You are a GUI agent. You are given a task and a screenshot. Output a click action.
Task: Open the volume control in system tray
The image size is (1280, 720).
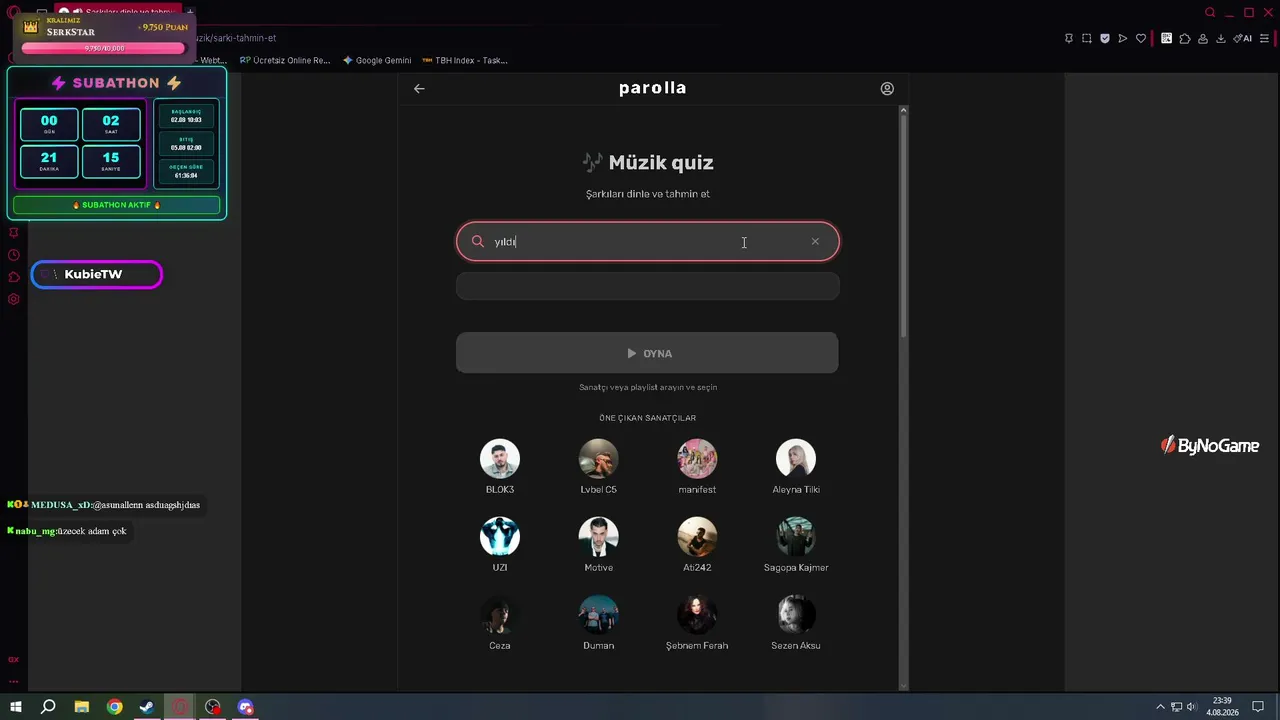click(1192, 707)
